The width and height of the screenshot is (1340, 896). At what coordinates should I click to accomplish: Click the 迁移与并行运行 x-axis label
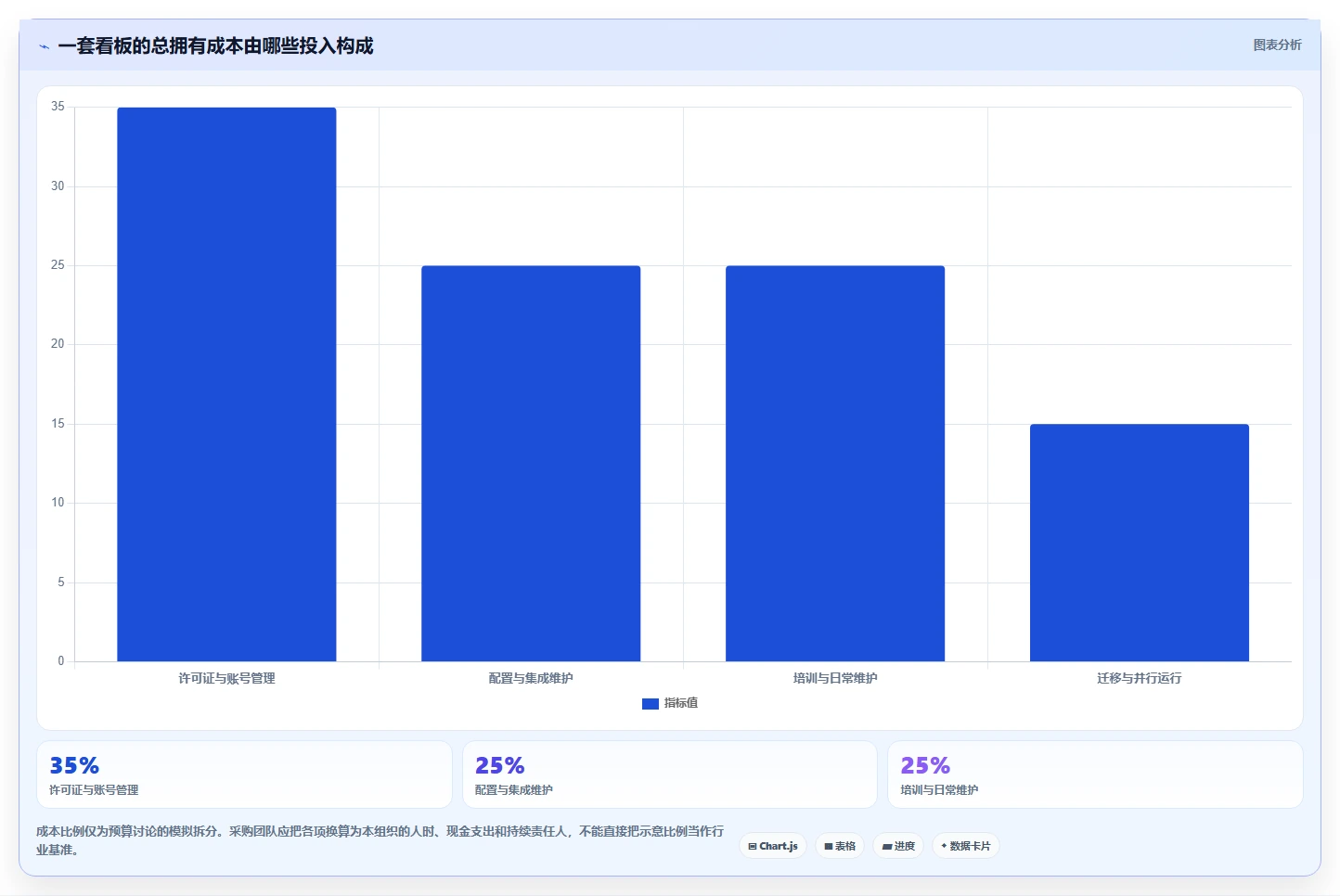(1140, 678)
